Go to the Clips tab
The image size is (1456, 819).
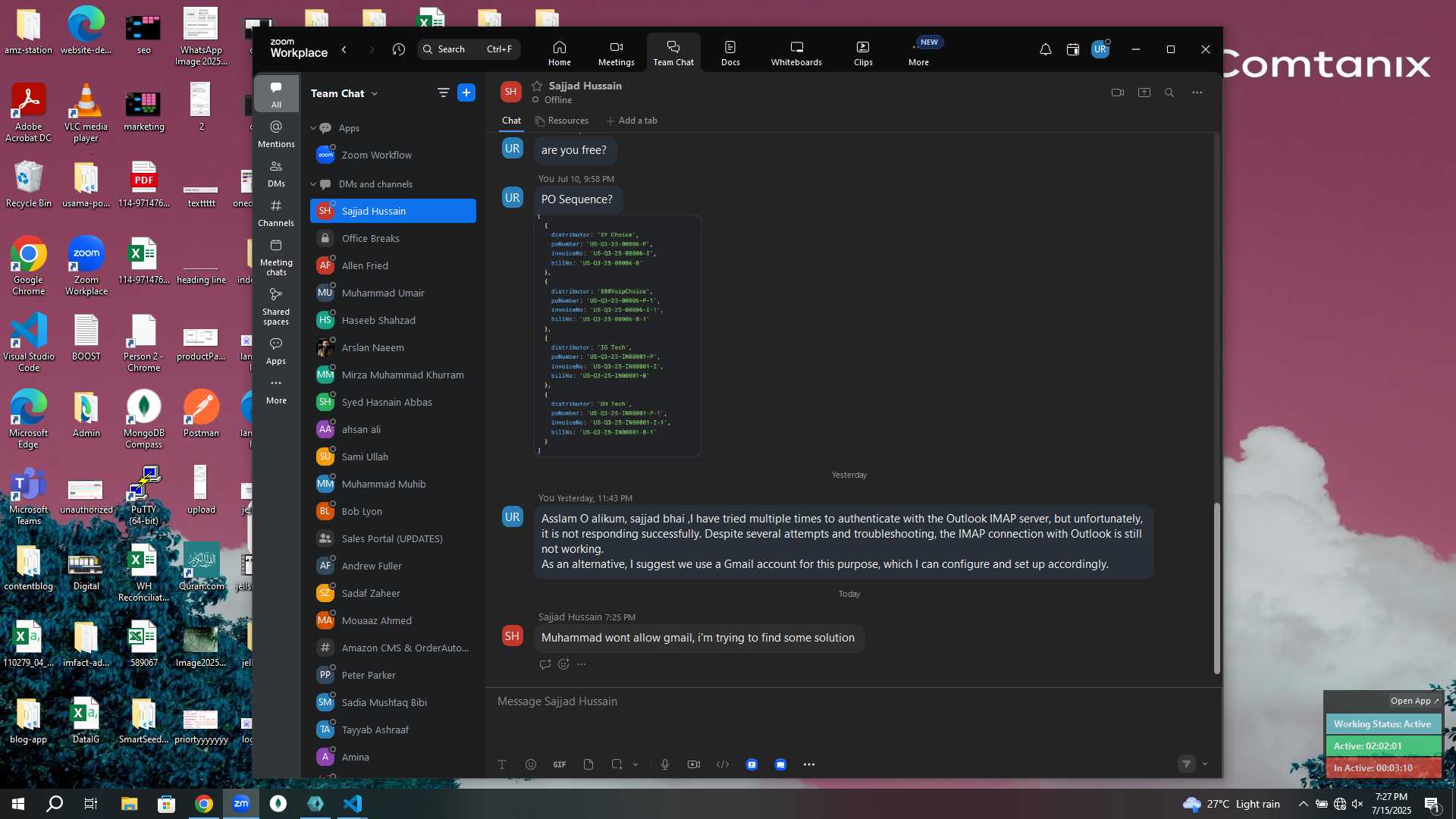[x=863, y=53]
